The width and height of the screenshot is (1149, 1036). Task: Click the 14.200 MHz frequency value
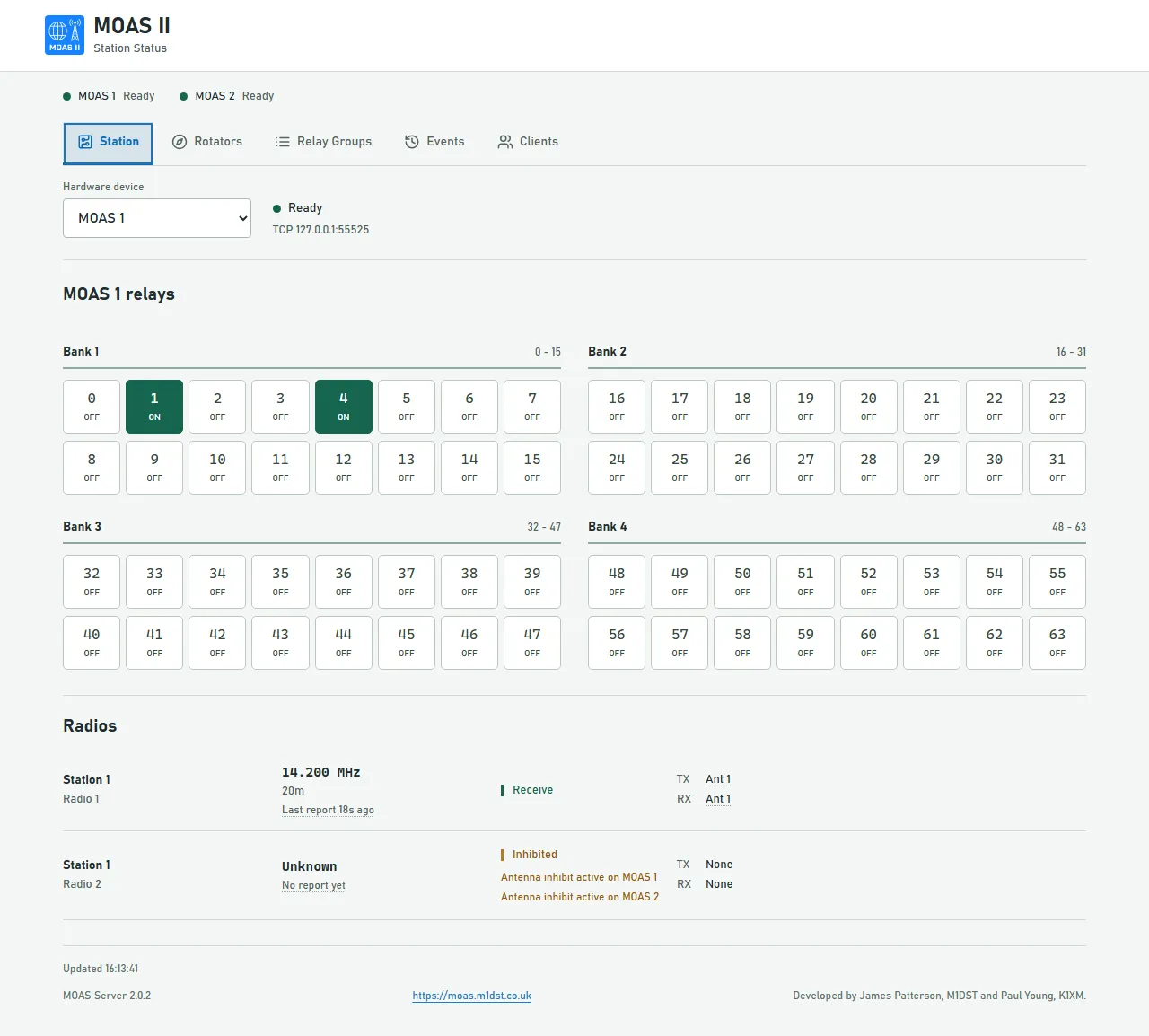click(321, 772)
